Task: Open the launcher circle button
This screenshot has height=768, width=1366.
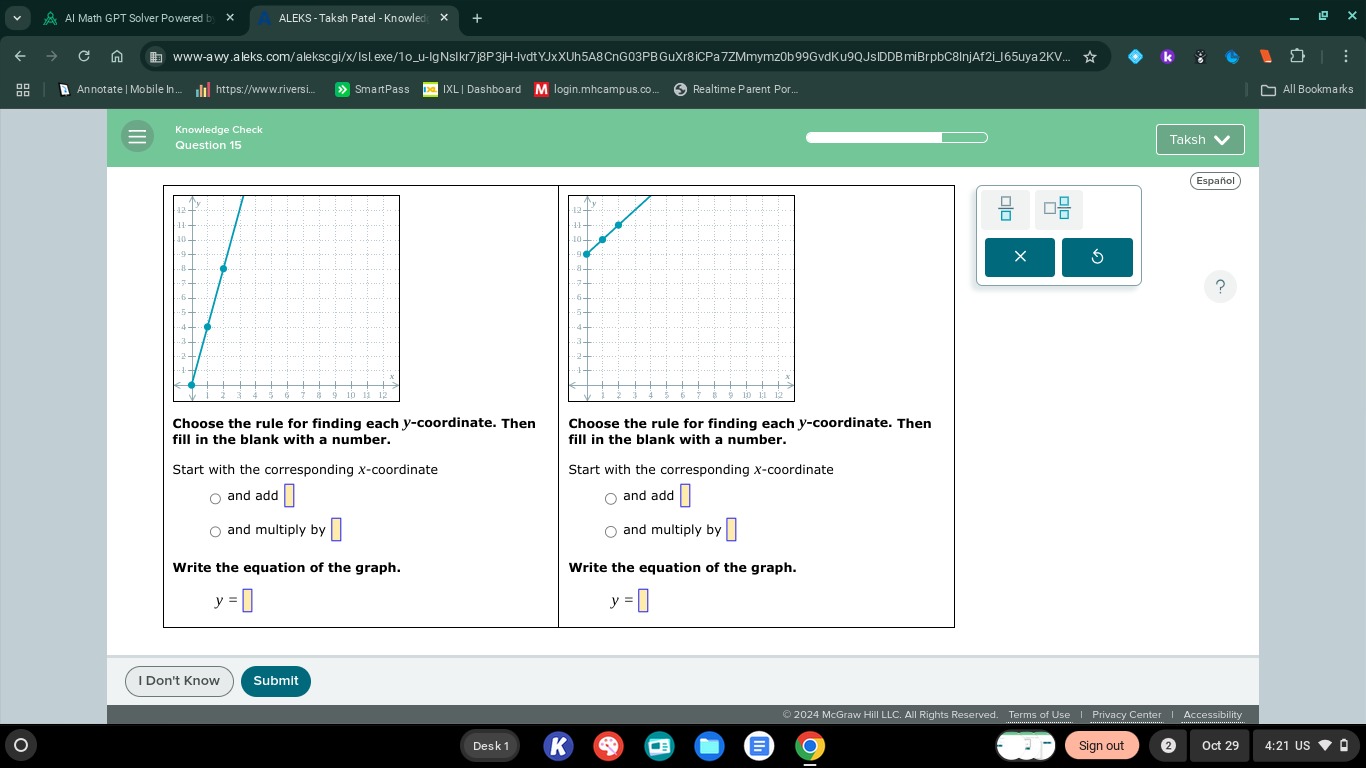Action: click(21, 745)
